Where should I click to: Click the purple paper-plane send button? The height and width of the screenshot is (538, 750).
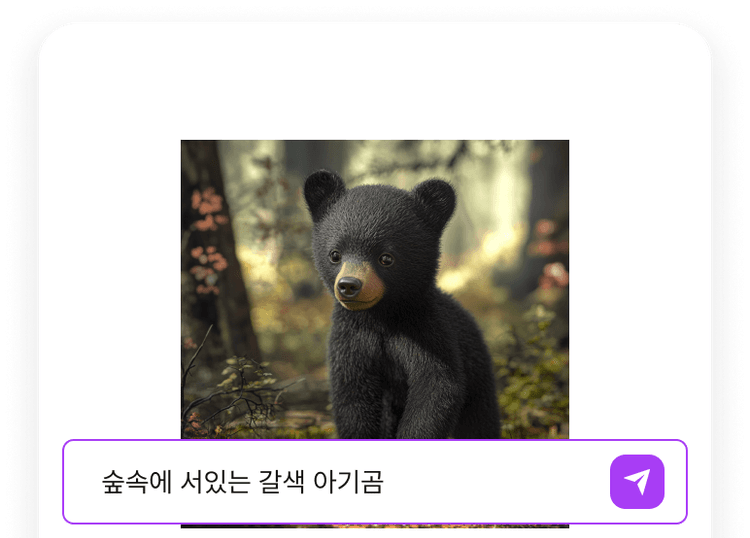[637, 482]
